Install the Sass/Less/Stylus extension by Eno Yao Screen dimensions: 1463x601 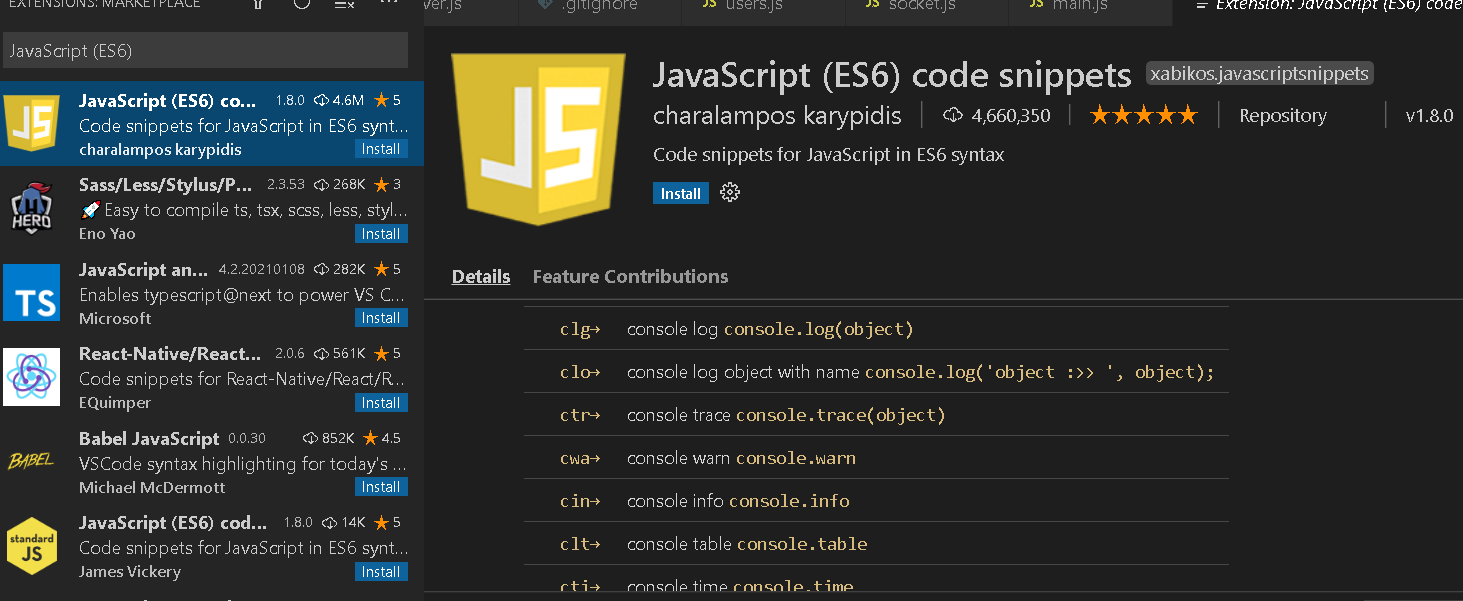pos(381,234)
